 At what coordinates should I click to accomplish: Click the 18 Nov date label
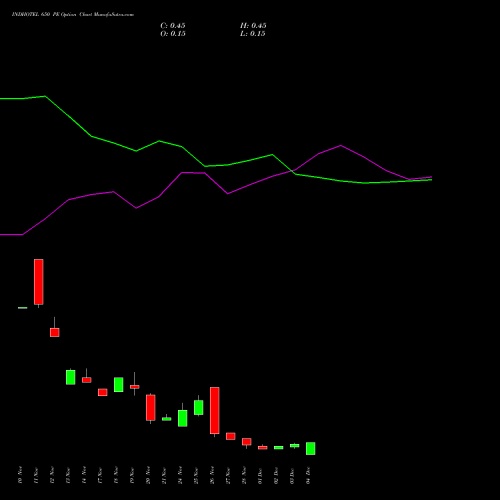[116, 475]
